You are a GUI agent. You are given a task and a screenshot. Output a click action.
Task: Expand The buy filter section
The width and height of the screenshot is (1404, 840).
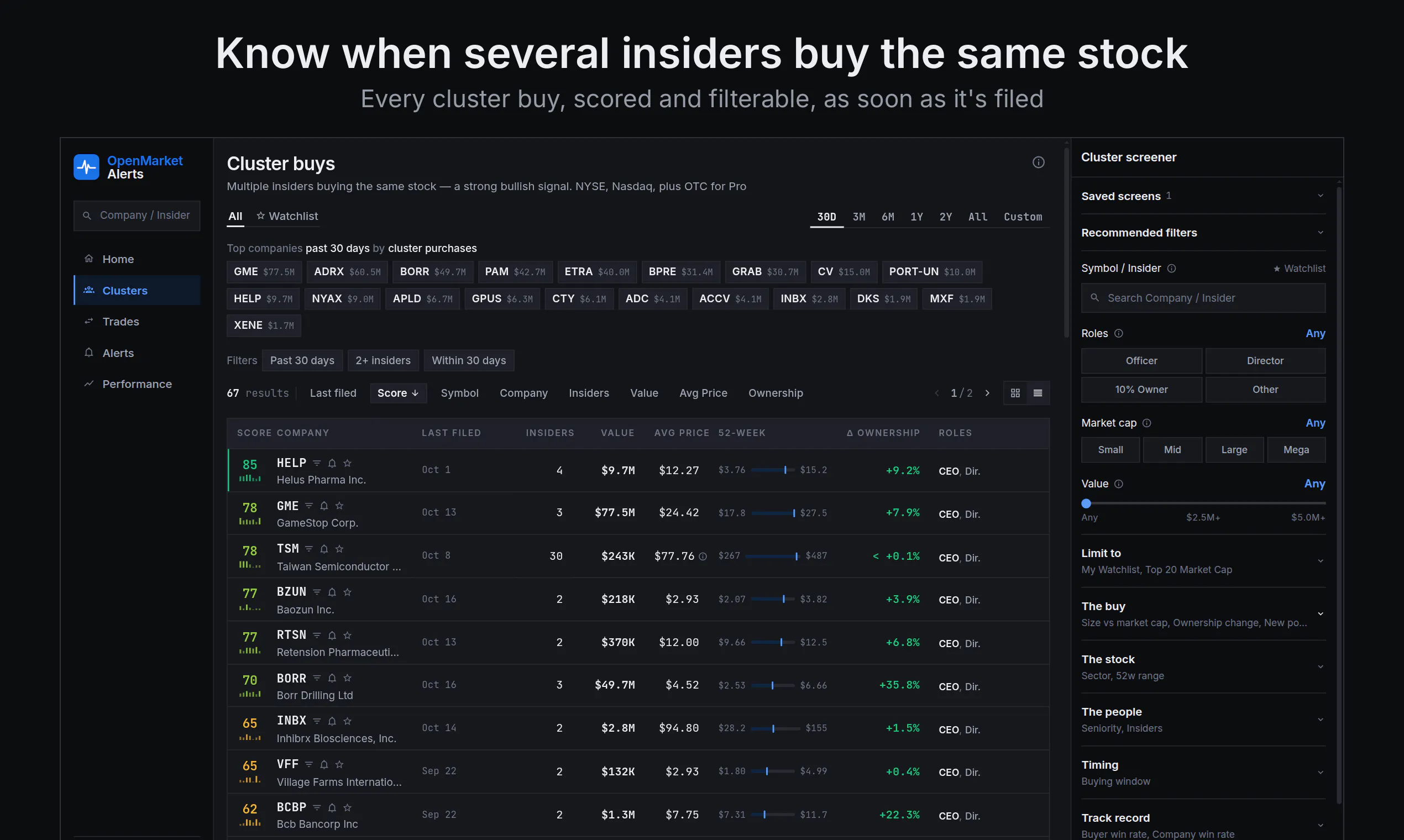(1203, 614)
